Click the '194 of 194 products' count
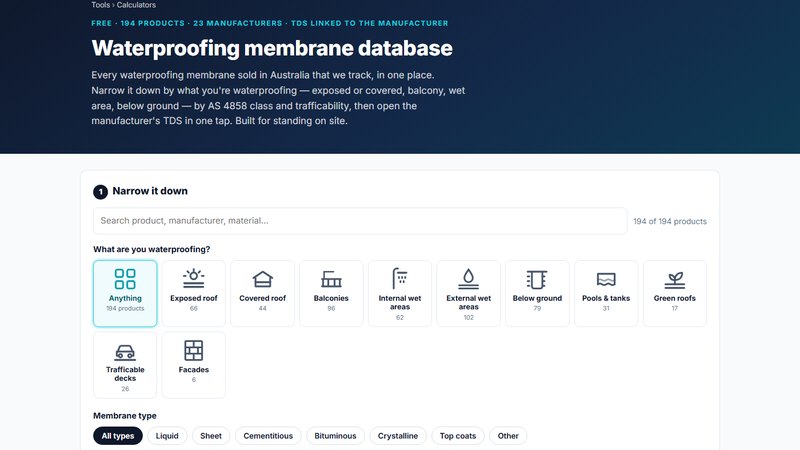Image resolution: width=800 pixels, height=450 pixels. [x=670, y=221]
